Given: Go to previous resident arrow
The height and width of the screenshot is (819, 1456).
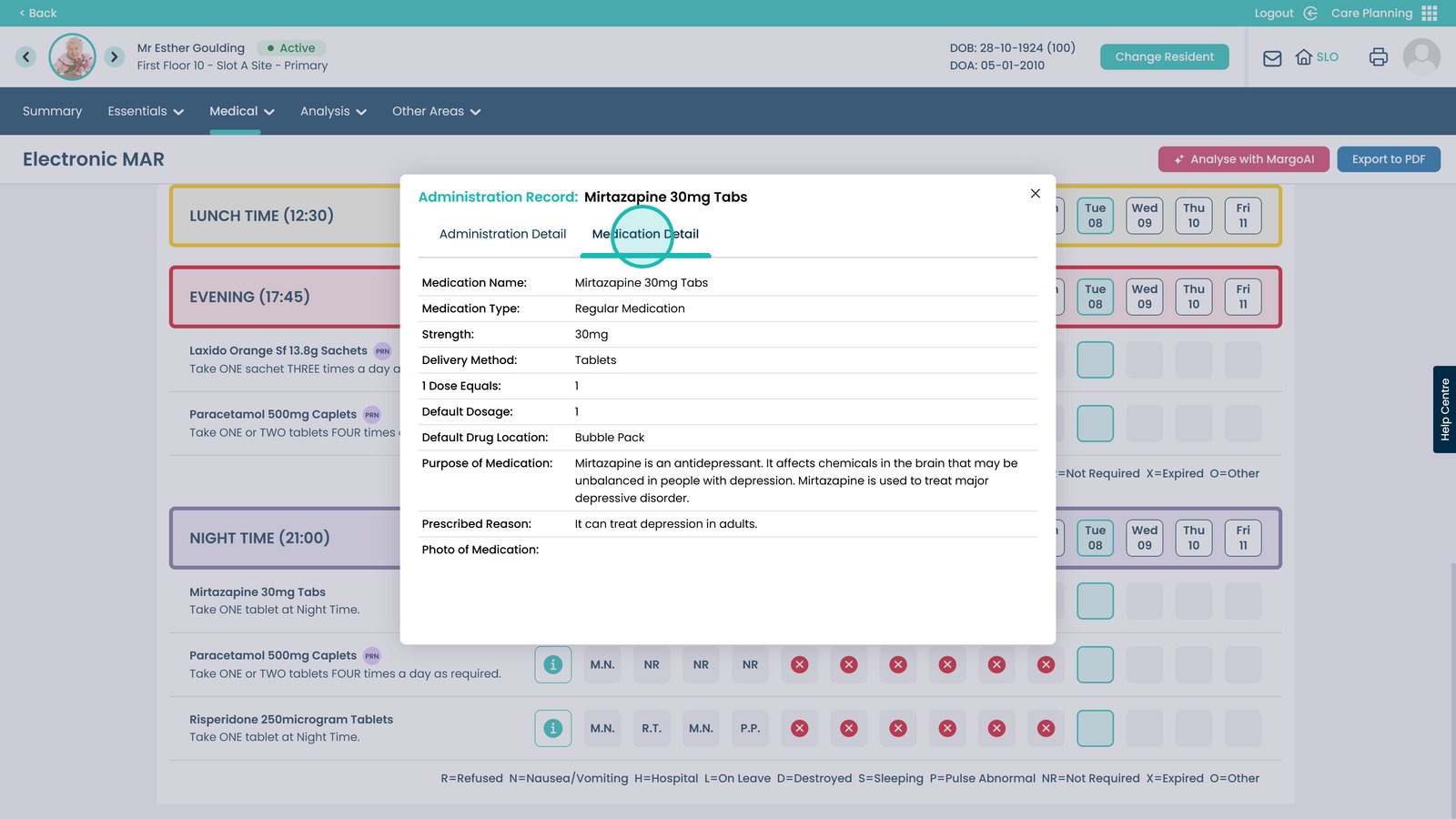Looking at the screenshot, I should [26, 56].
